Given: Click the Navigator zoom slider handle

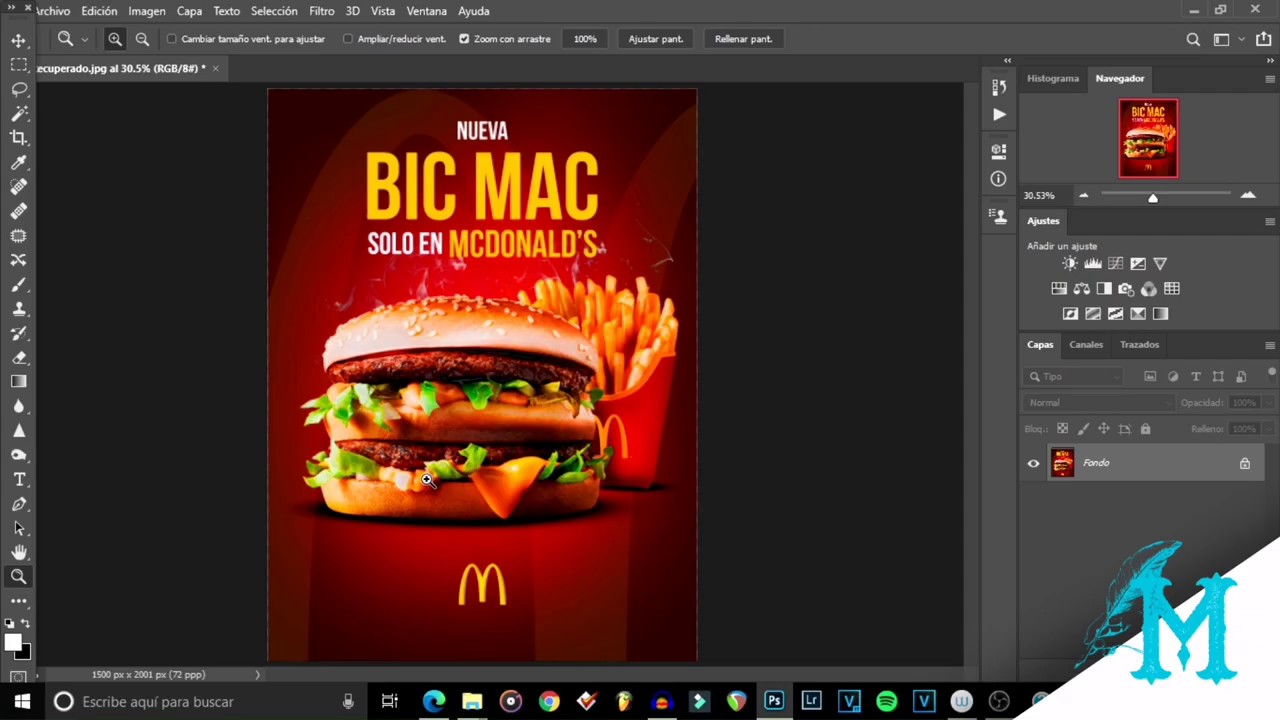Looking at the screenshot, I should (x=1153, y=198).
